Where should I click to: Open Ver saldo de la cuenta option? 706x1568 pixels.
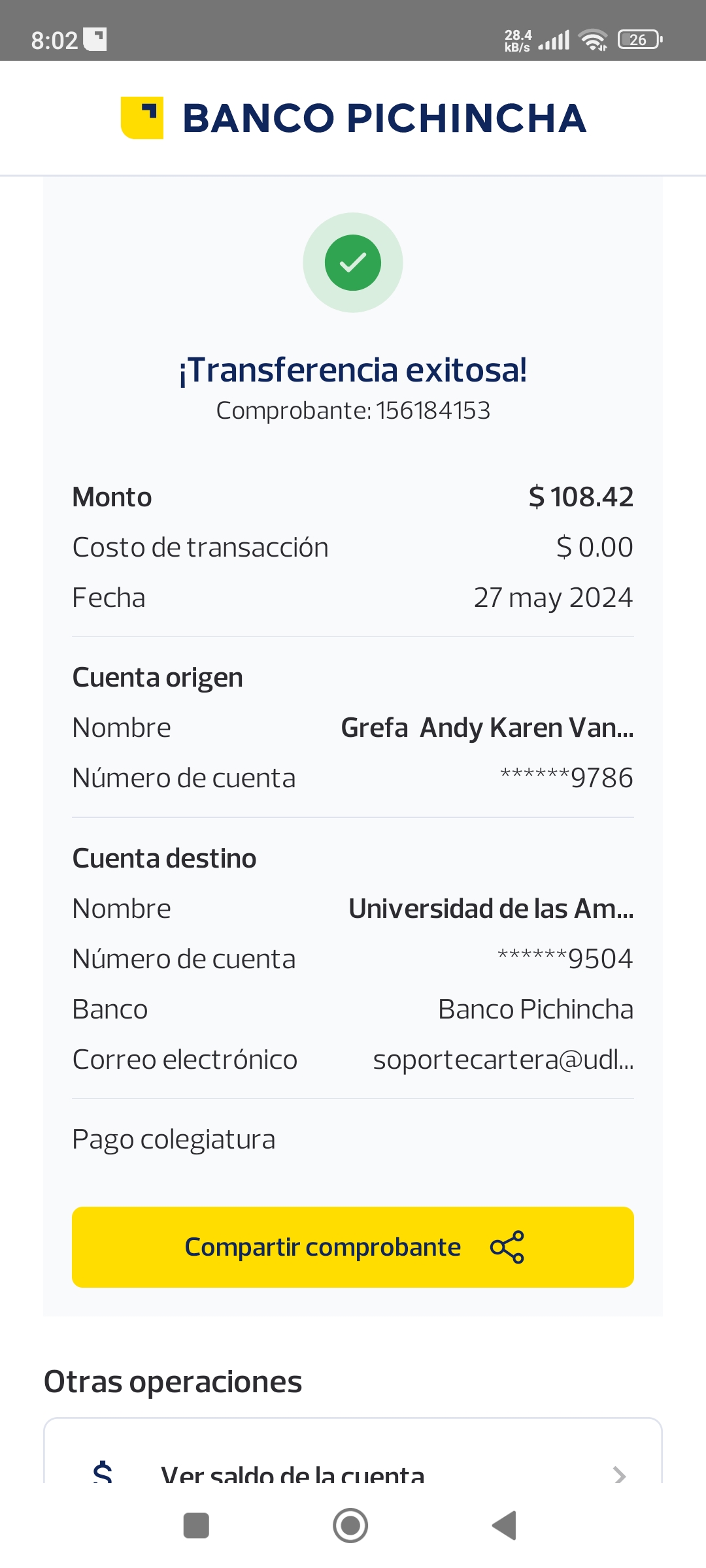[293, 1475]
